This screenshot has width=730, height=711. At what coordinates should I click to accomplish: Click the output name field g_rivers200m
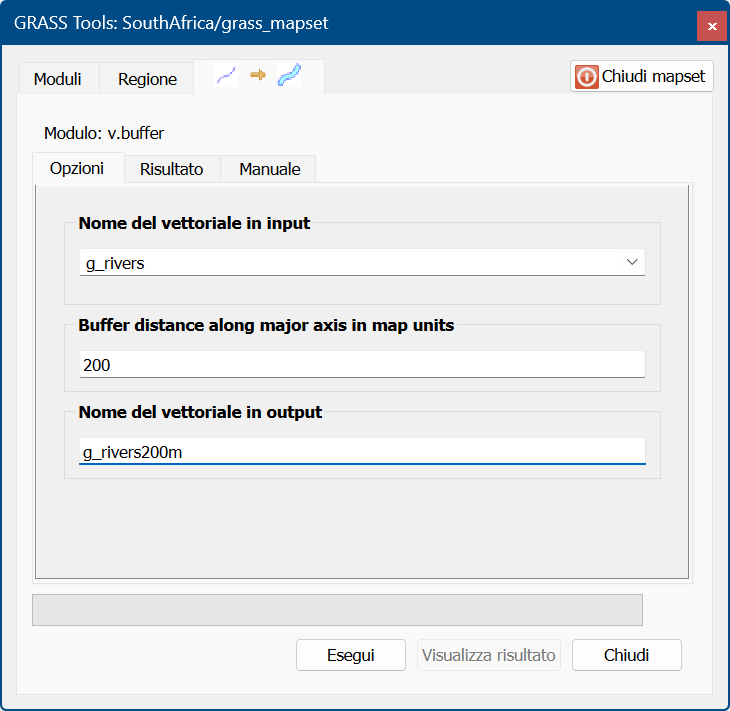tap(362, 452)
